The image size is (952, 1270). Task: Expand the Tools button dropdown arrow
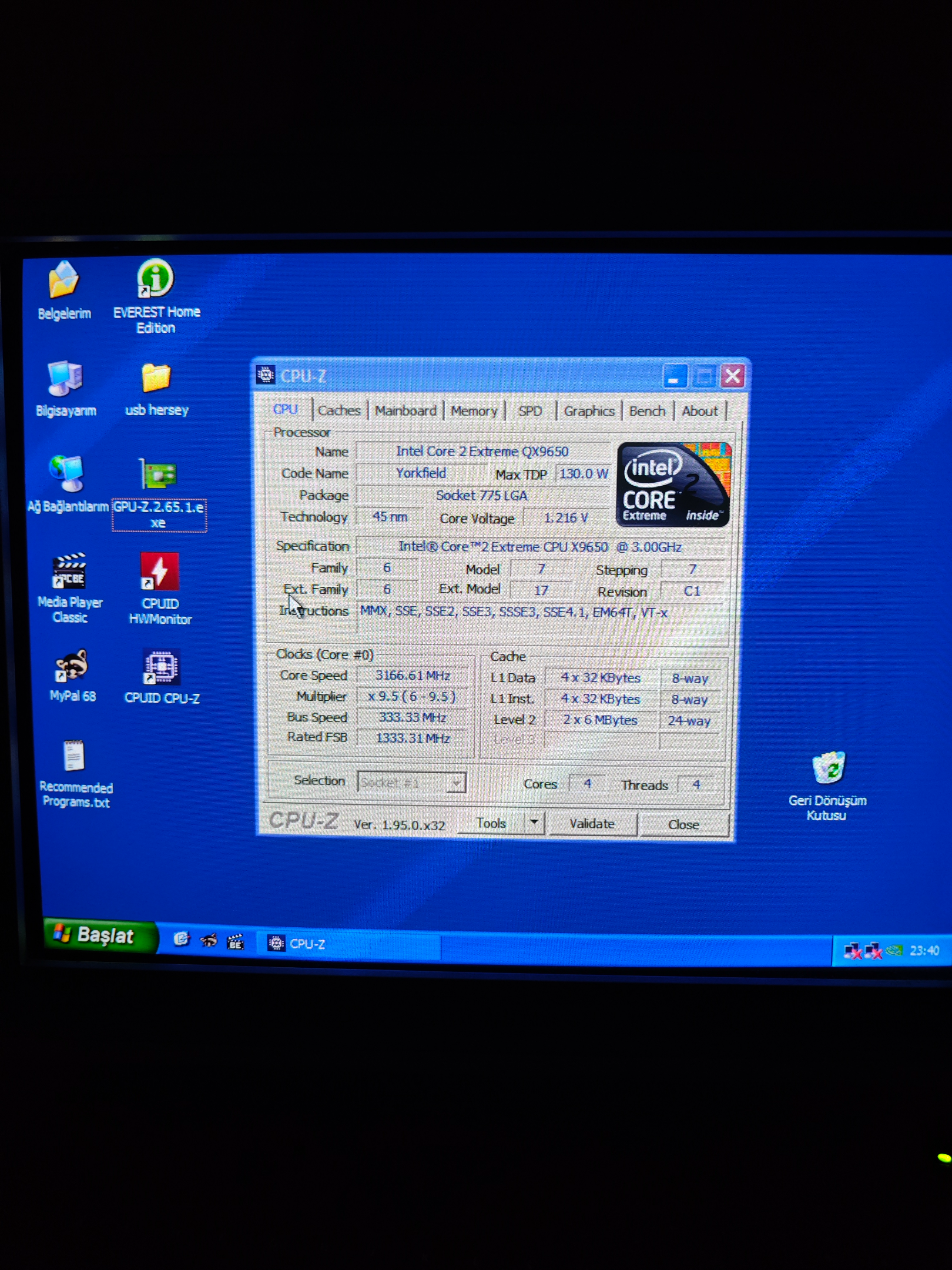[x=534, y=822]
